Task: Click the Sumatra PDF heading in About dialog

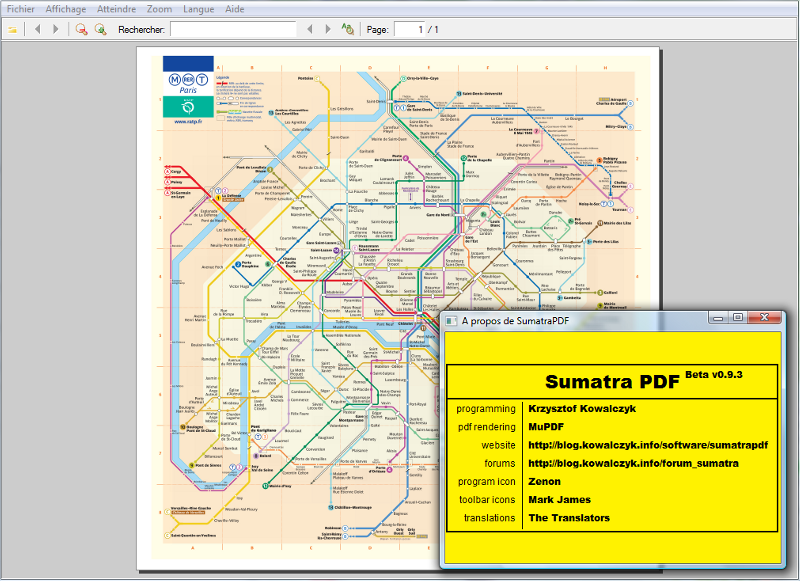Action: coord(612,382)
